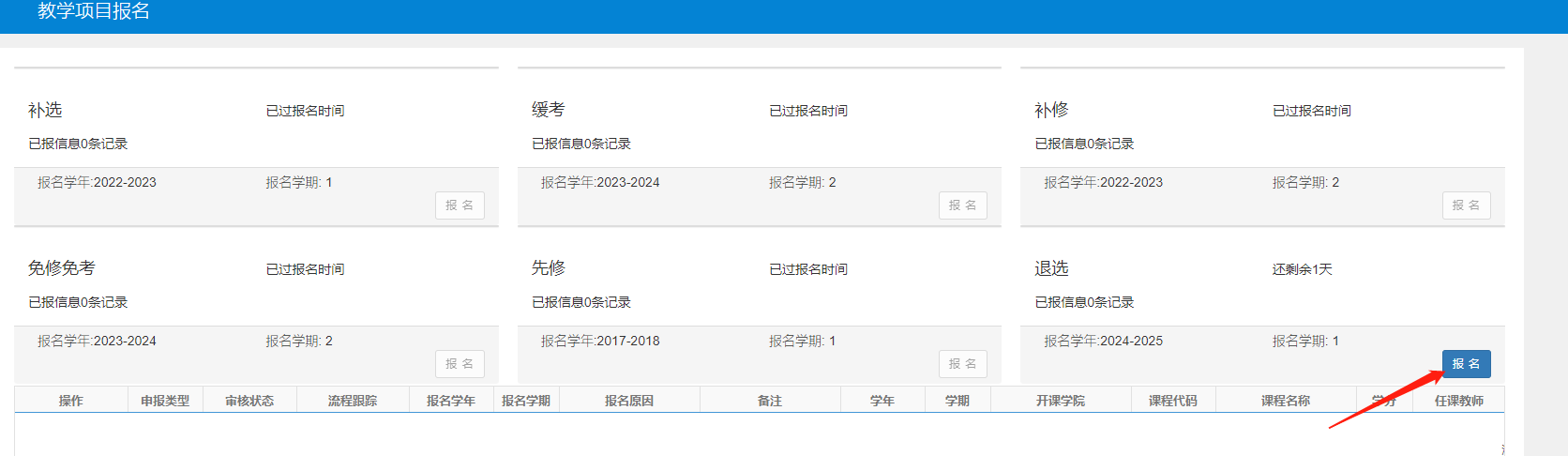
Task: Select the 报名原因 column header
Action: coord(629,401)
